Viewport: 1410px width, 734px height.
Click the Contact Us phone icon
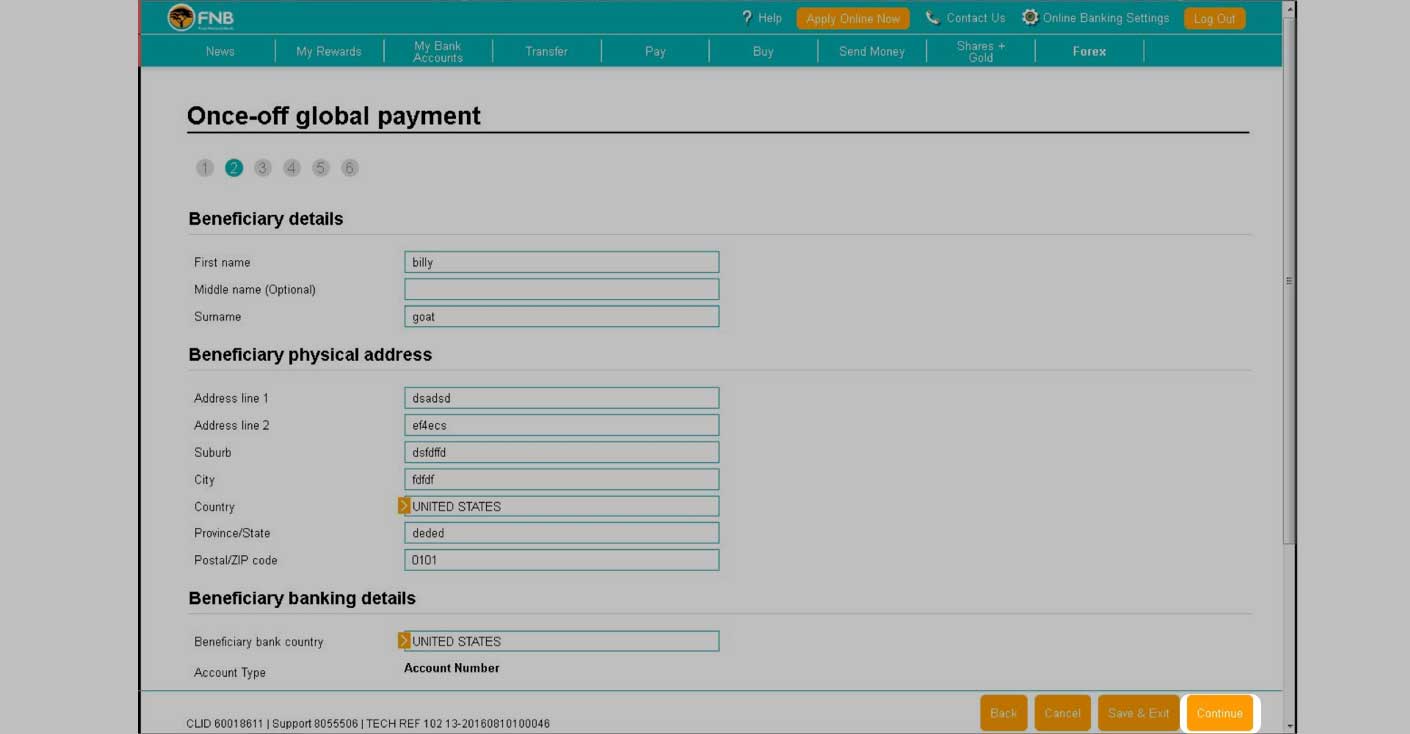[x=933, y=18]
